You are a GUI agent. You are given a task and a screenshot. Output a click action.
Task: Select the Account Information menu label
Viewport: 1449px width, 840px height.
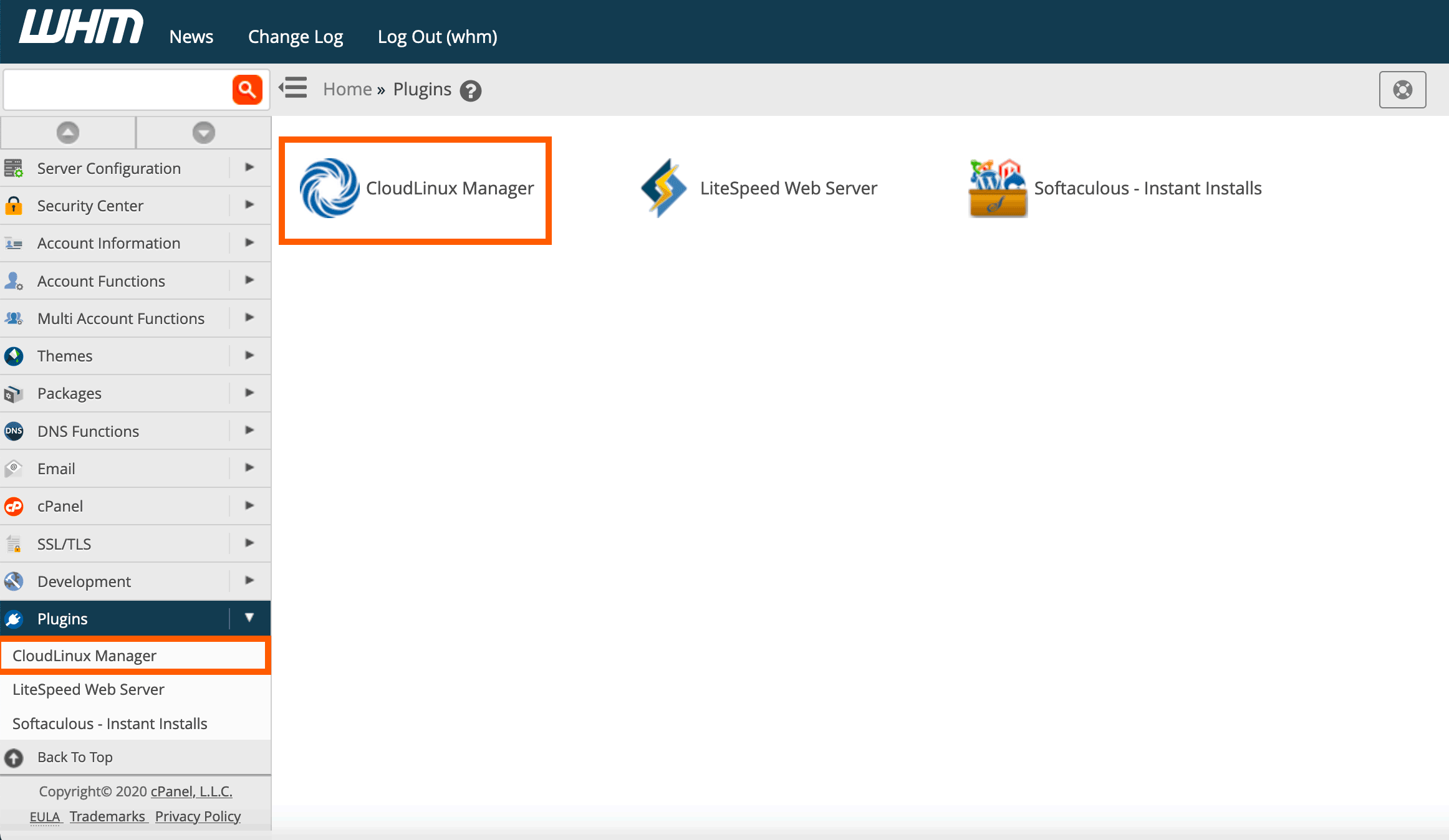click(x=109, y=243)
